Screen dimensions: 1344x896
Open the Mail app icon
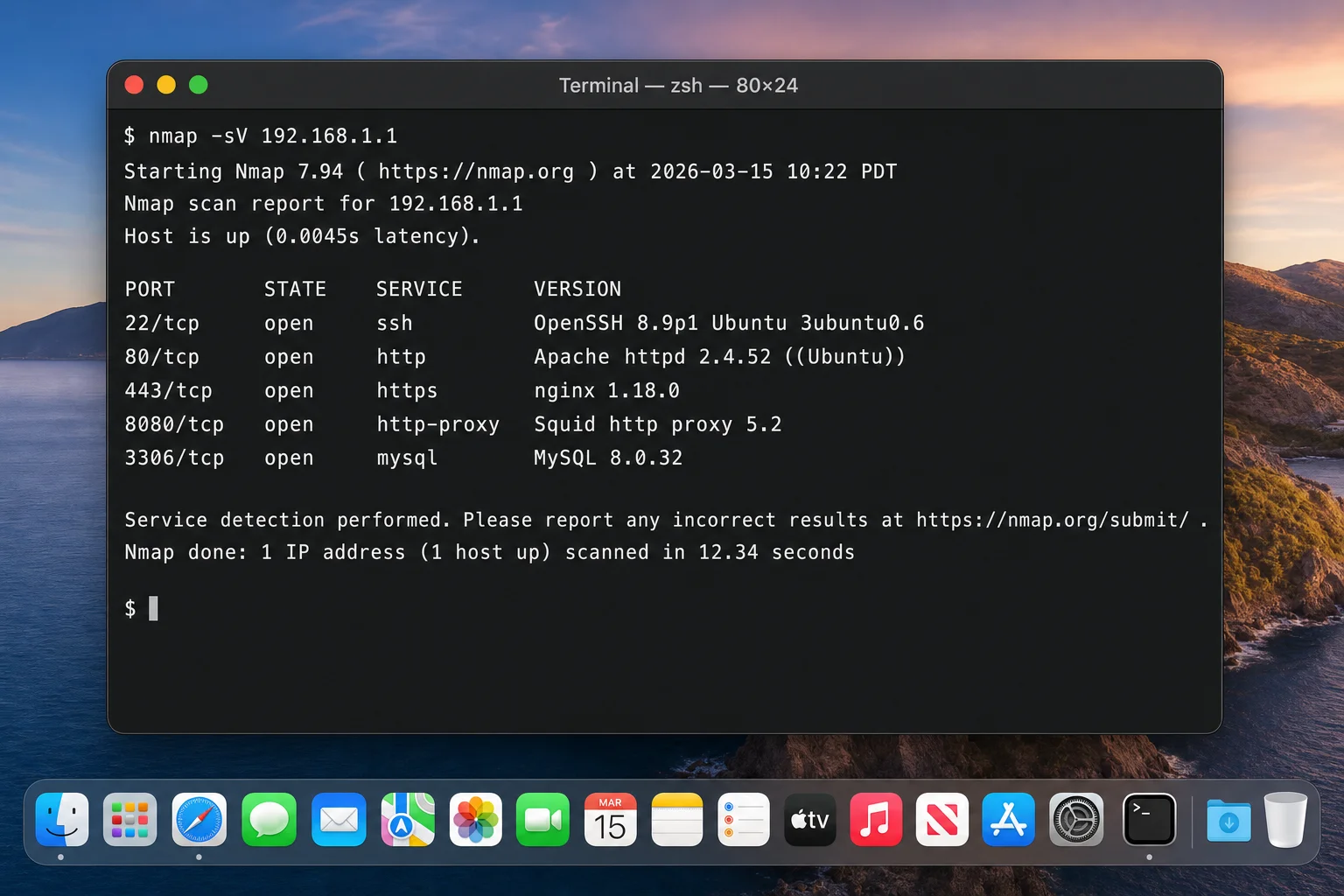coord(339,820)
